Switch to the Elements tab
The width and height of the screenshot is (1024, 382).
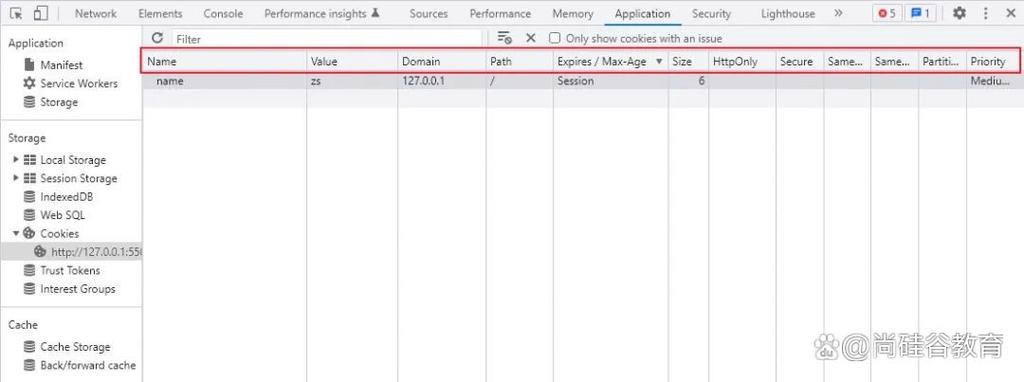click(x=160, y=13)
